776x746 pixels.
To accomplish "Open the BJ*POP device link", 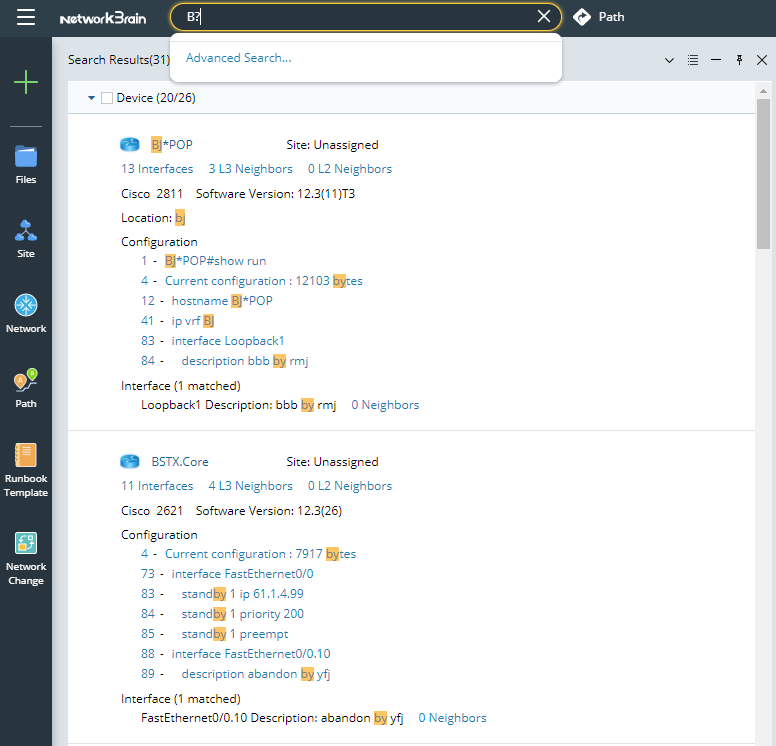I will (172, 145).
